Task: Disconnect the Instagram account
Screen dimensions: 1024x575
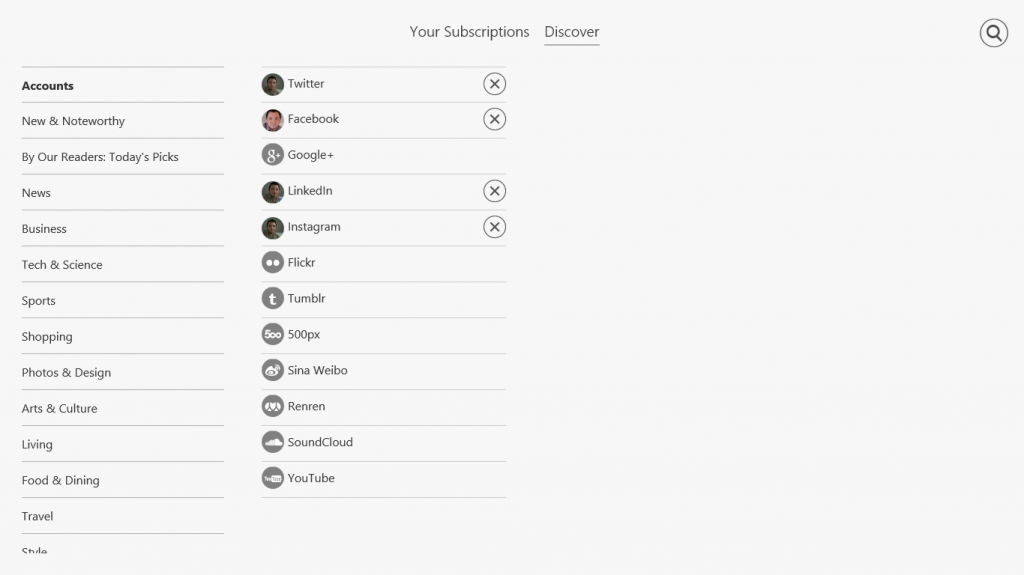Action: [494, 227]
